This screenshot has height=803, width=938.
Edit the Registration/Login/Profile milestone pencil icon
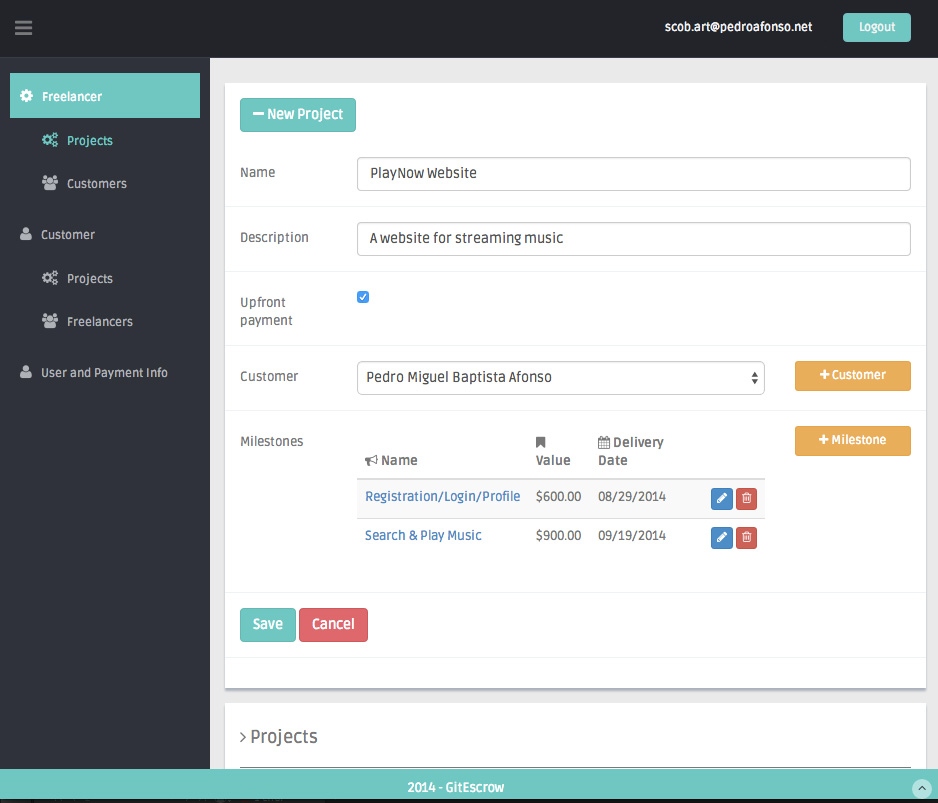point(721,499)
